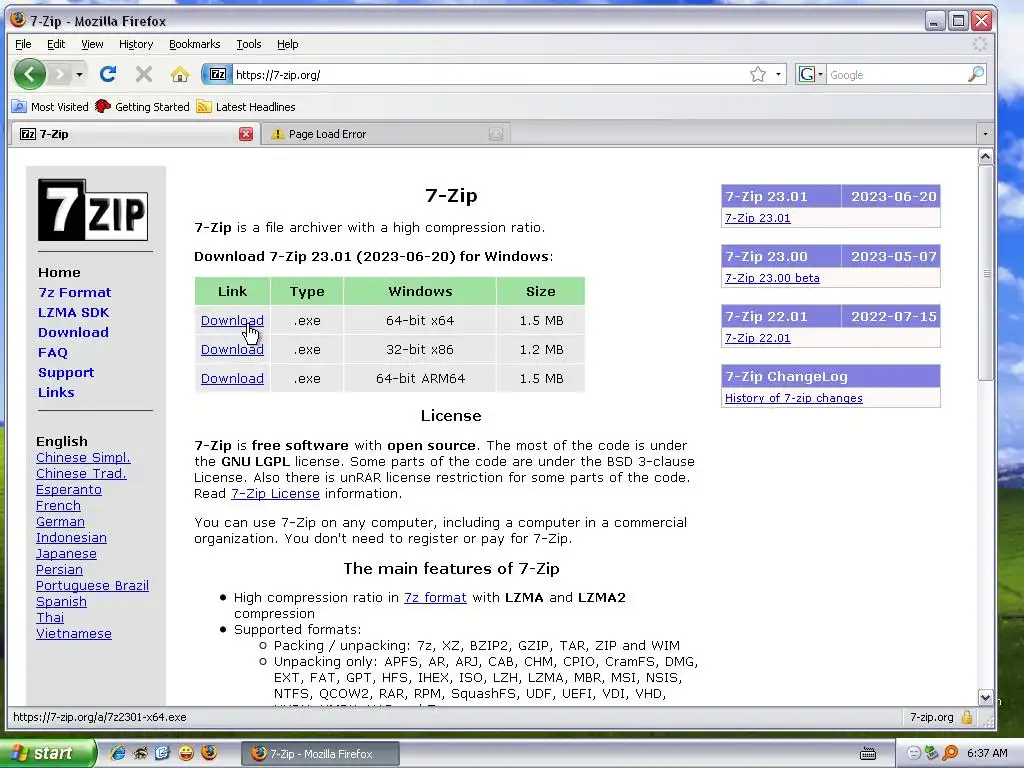Open the Getting Started bookmark
The height and width of the screenshot is (768, 1024).
[x=142, y=106]
